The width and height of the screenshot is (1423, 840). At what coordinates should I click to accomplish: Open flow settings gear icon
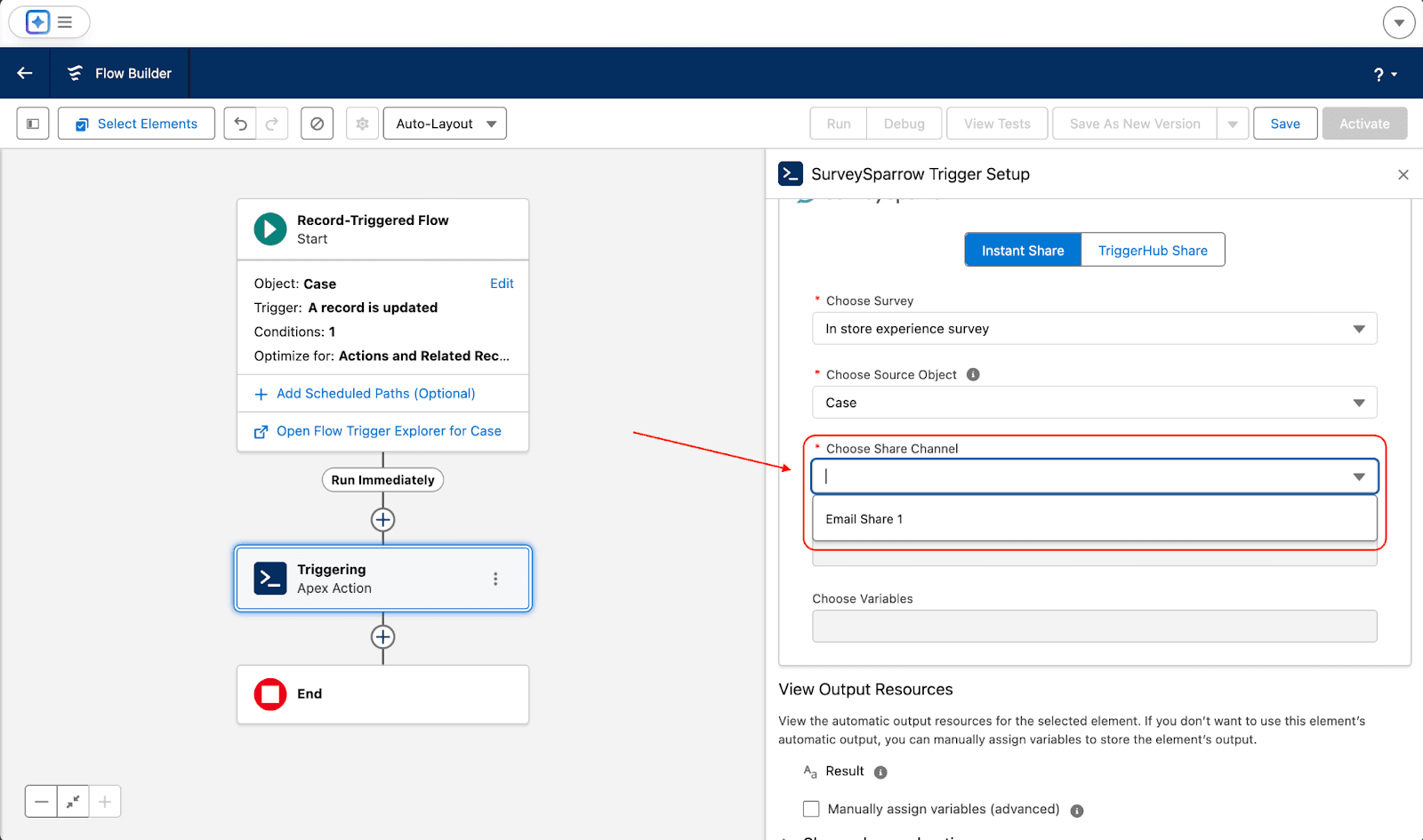click(362, 124)
